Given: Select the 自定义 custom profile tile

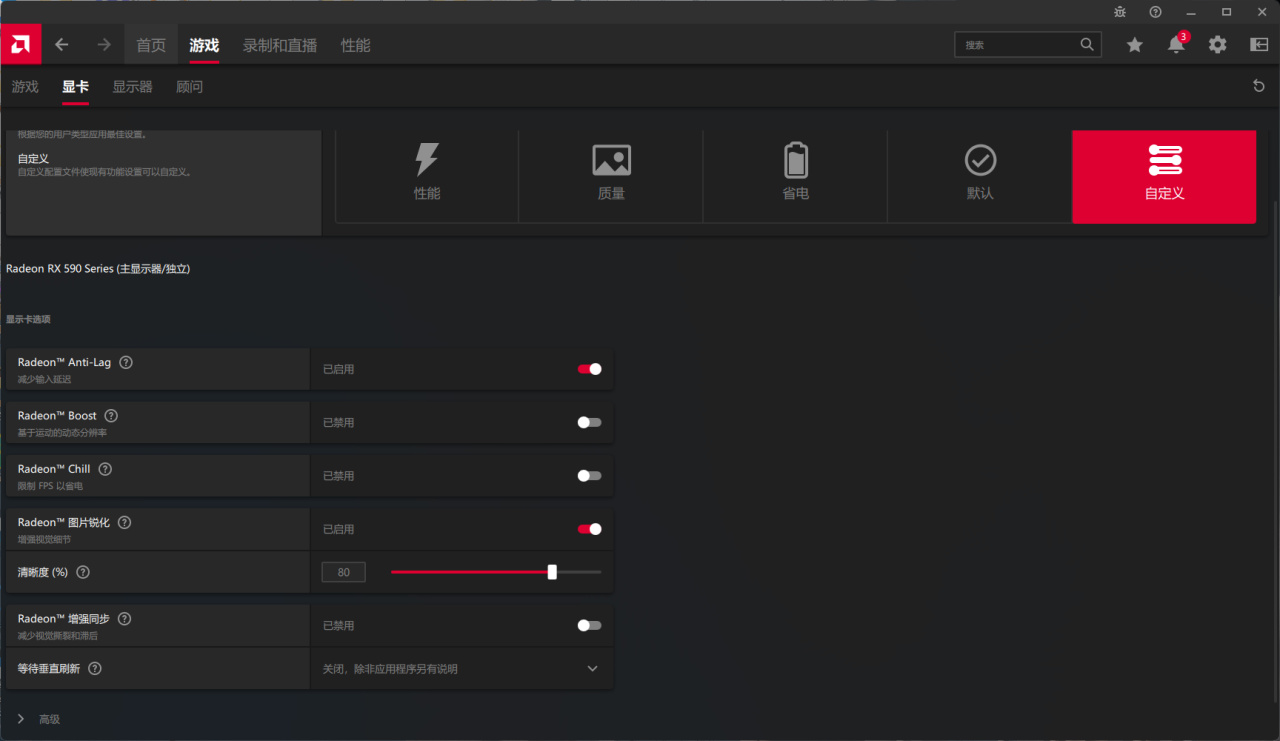Looking at the screenshot, I should point(1164,176).
